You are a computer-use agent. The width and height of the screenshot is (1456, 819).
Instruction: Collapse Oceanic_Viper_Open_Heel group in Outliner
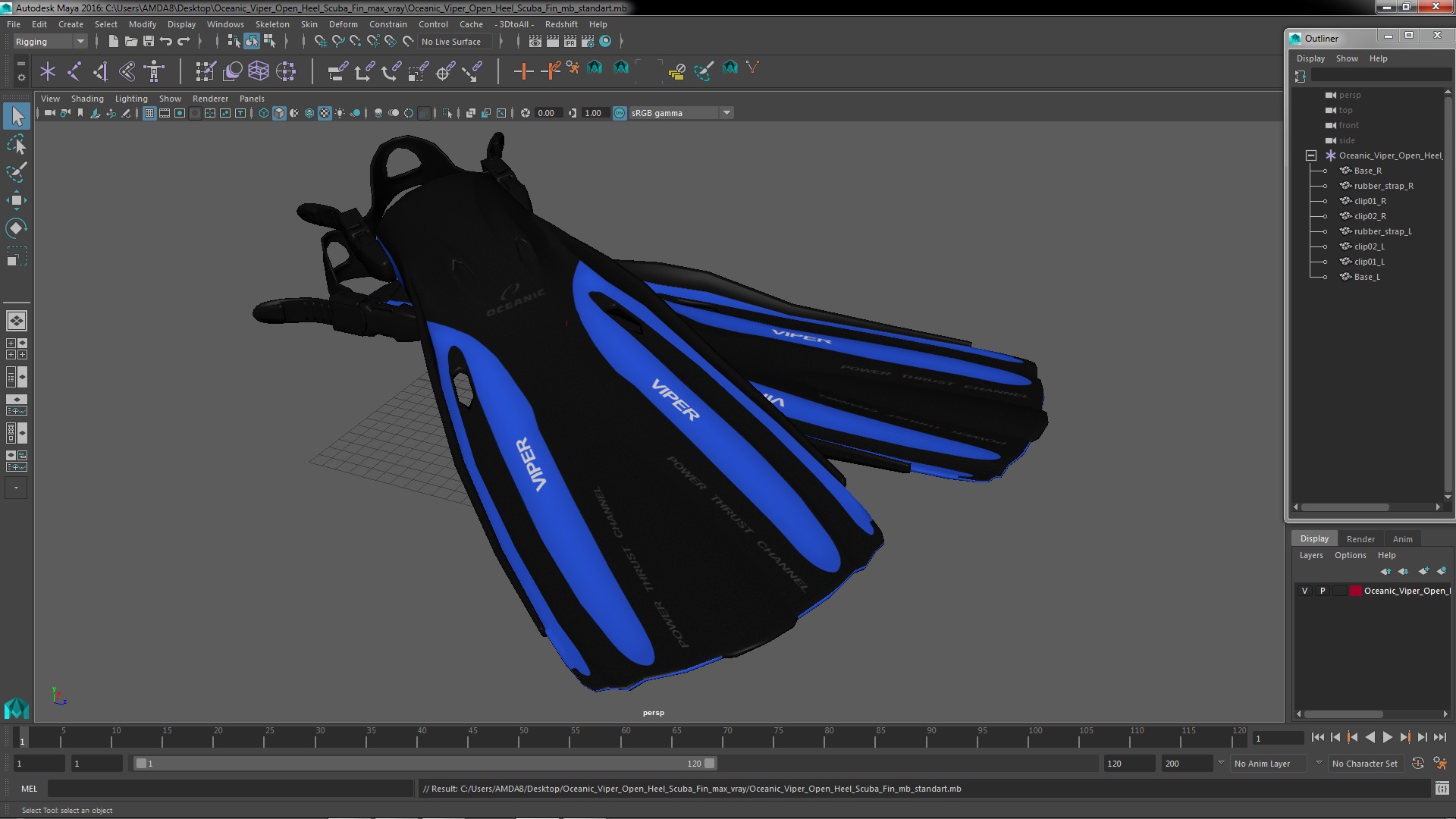pos(1310,155)
